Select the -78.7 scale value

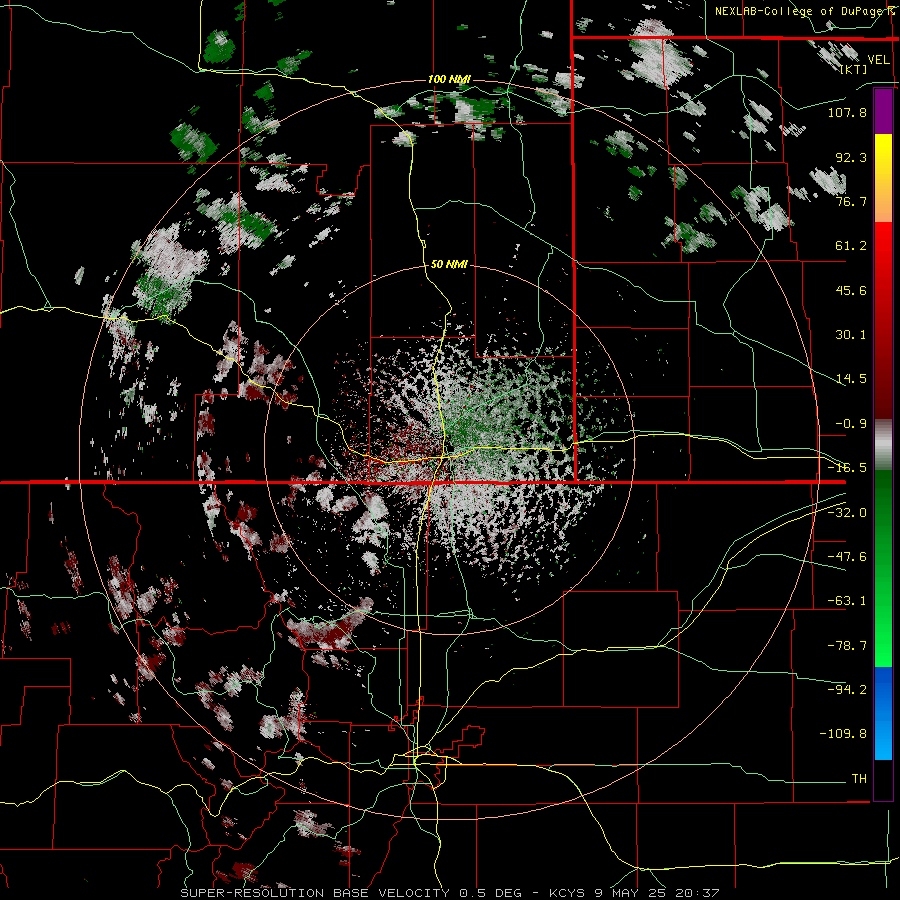click(x=847, y=646)
